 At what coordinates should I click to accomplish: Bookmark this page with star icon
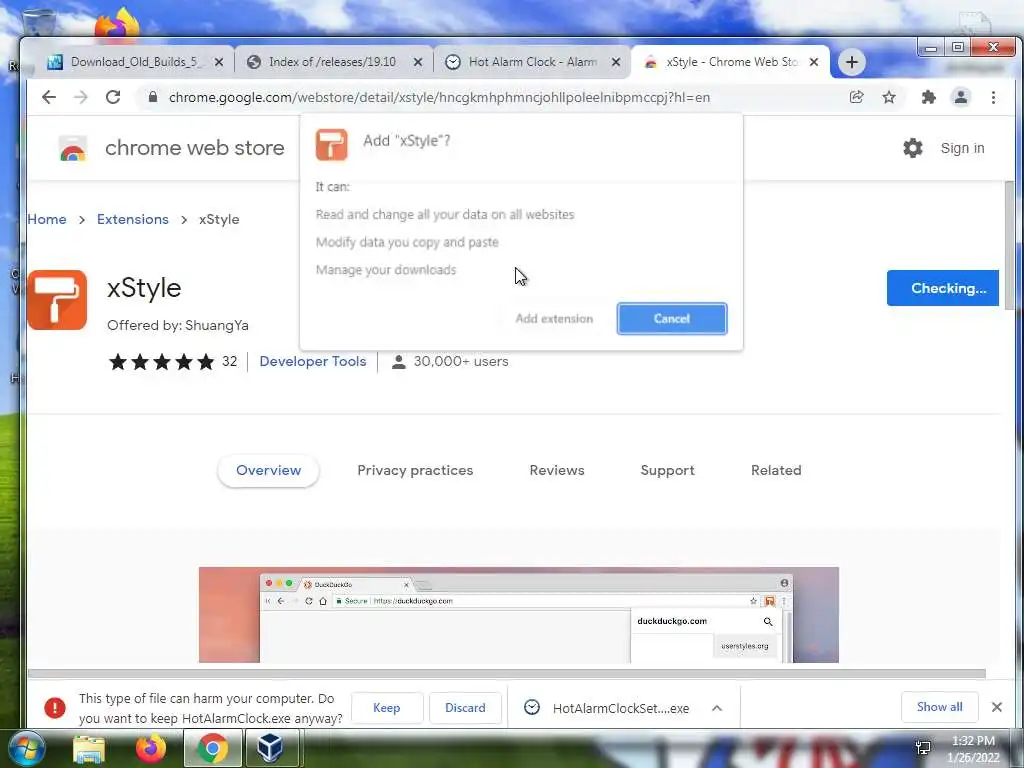click(x=889, y=97)
